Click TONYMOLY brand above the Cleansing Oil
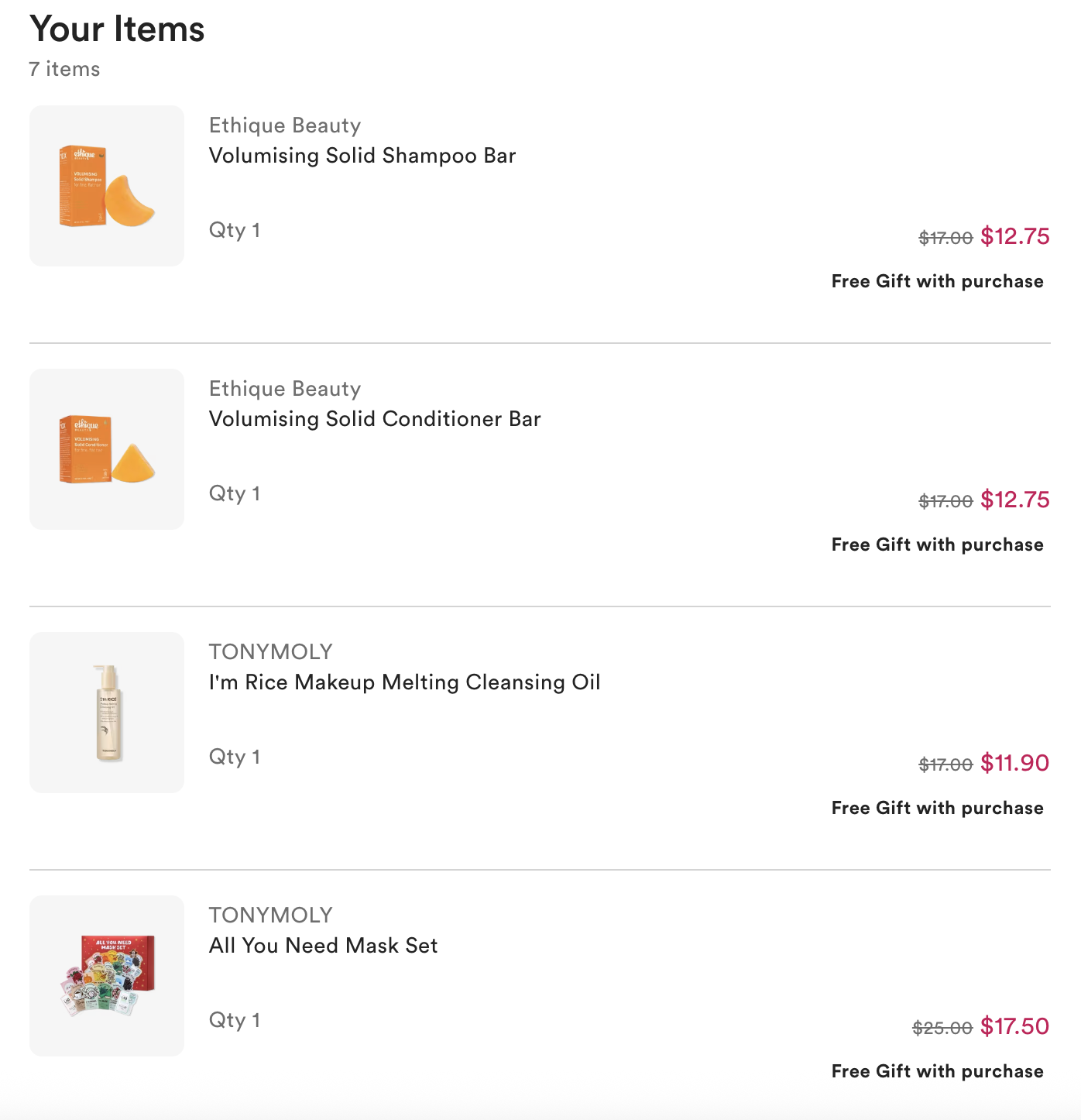The height and width of the screenshot is (1120, 1081). pyautogui.click(x=270, y=652)
